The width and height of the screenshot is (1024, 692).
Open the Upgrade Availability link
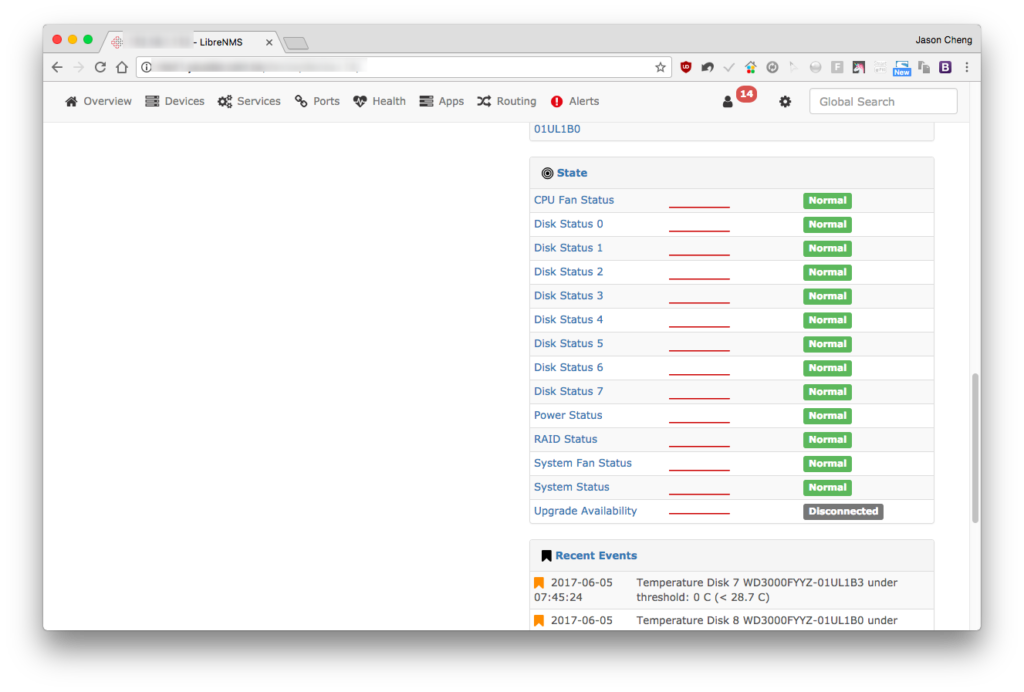click(585, 511)
